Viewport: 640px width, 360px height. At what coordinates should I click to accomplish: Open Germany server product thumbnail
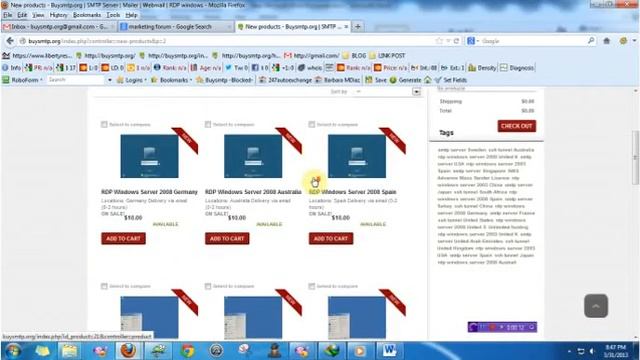click(149, 156)
